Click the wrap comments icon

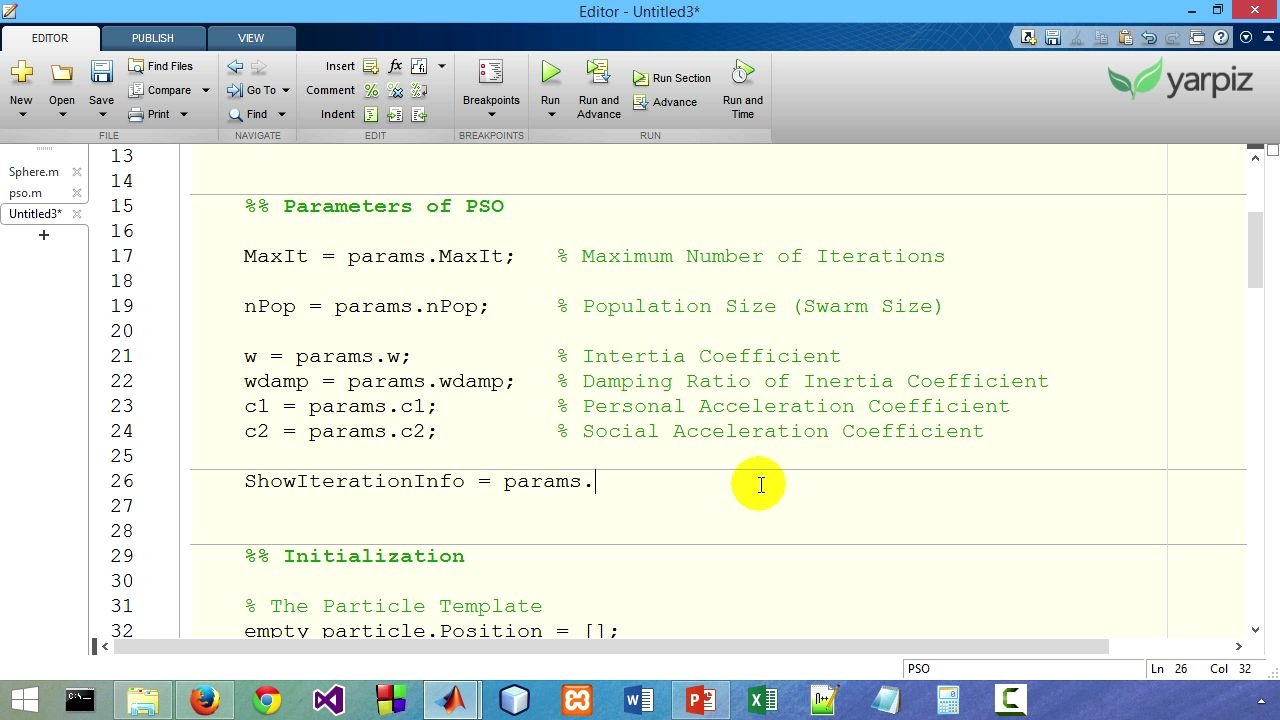coord(419,90)
